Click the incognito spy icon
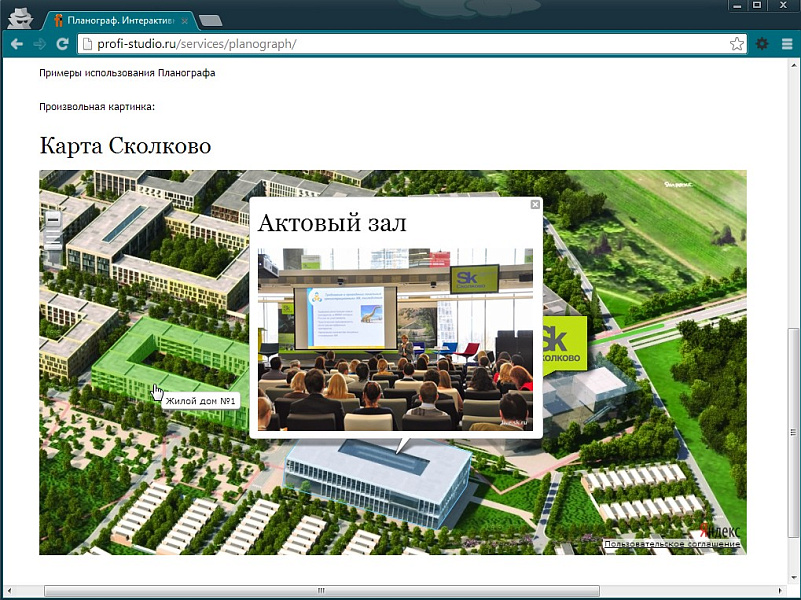The width and height of the screenshot is (801, 600). (x=21, y=18)
